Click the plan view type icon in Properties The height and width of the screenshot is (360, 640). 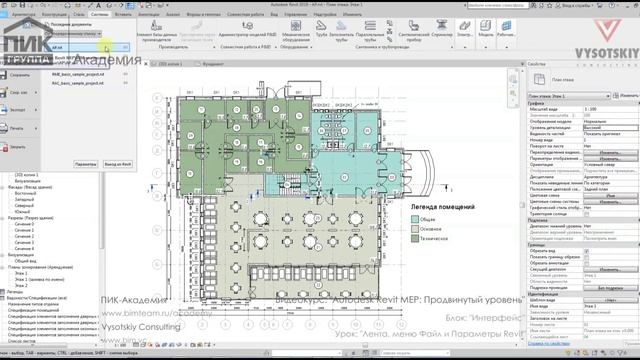[540, 79]
